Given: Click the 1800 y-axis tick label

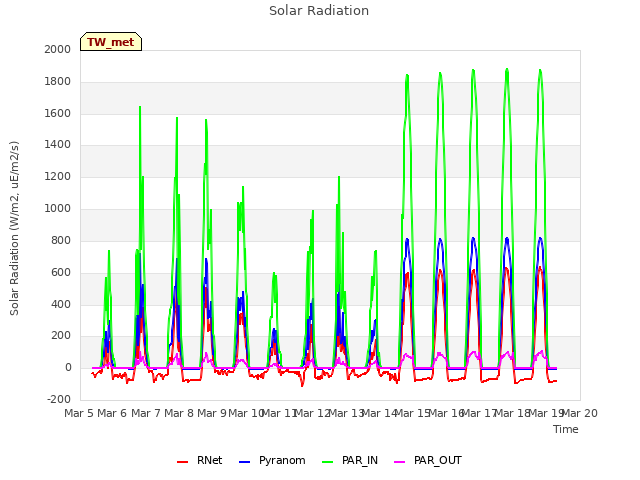Looking at the screenshot, I should (x=58, y=82).
